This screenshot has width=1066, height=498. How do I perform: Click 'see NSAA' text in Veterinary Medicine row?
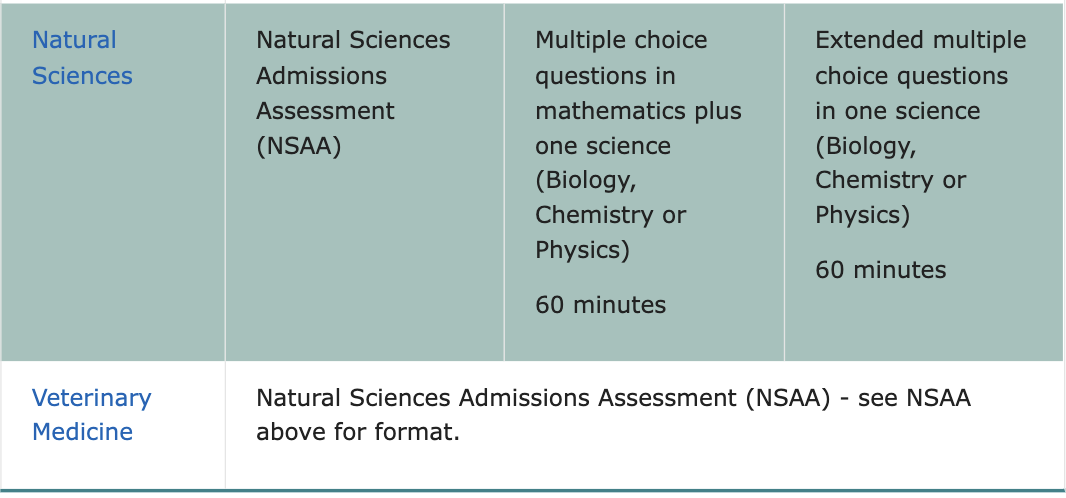914,397
